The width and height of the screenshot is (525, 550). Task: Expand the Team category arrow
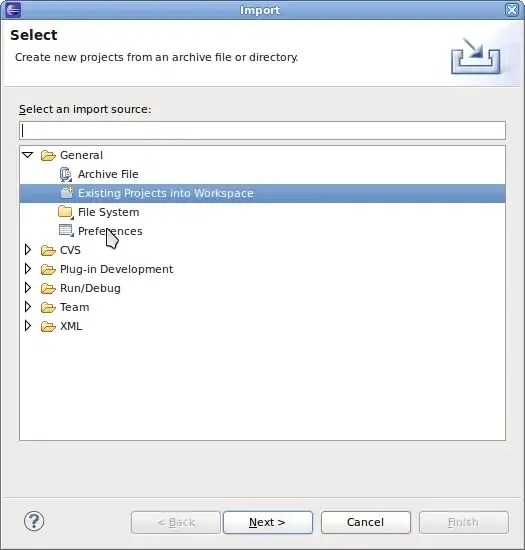28,307
